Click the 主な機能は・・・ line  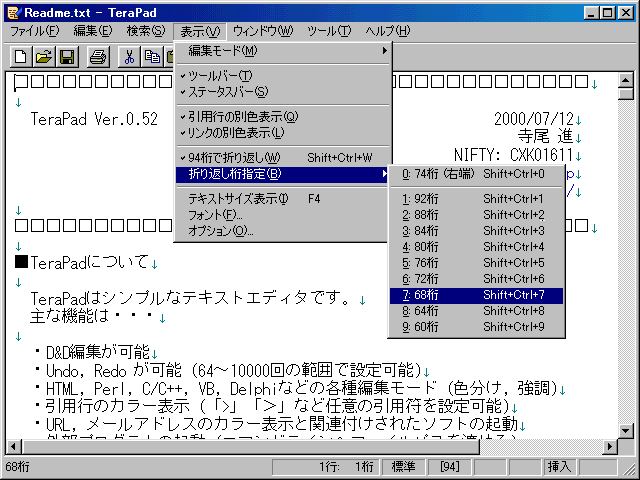pos(93,316)
